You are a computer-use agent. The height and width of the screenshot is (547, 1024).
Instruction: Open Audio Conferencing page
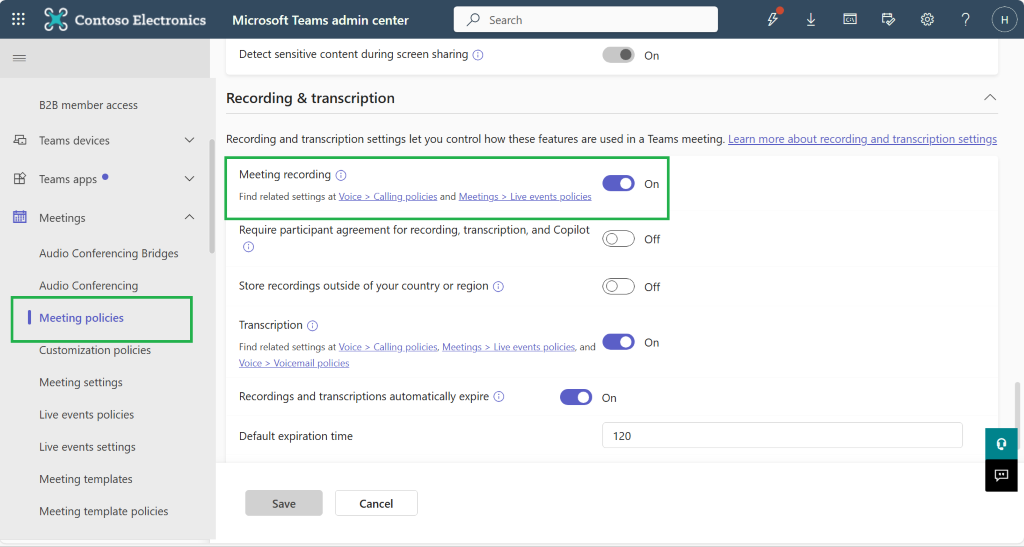(x=88, y=285)
